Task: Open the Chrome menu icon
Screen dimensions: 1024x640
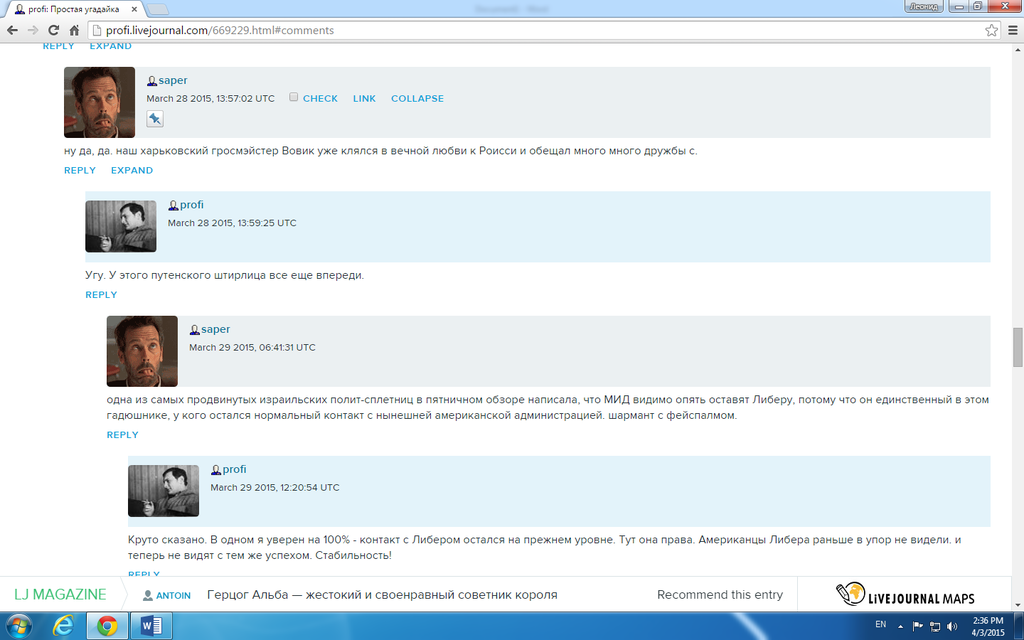Action: click(1013, 30)
